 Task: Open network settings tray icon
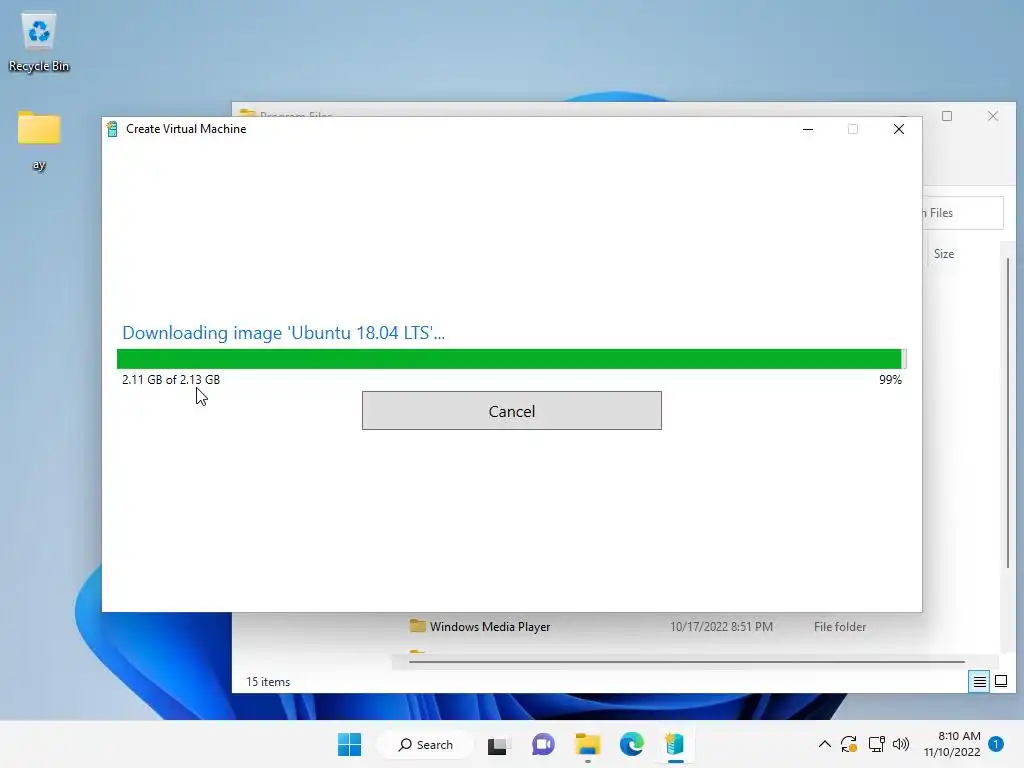[876, 744]
